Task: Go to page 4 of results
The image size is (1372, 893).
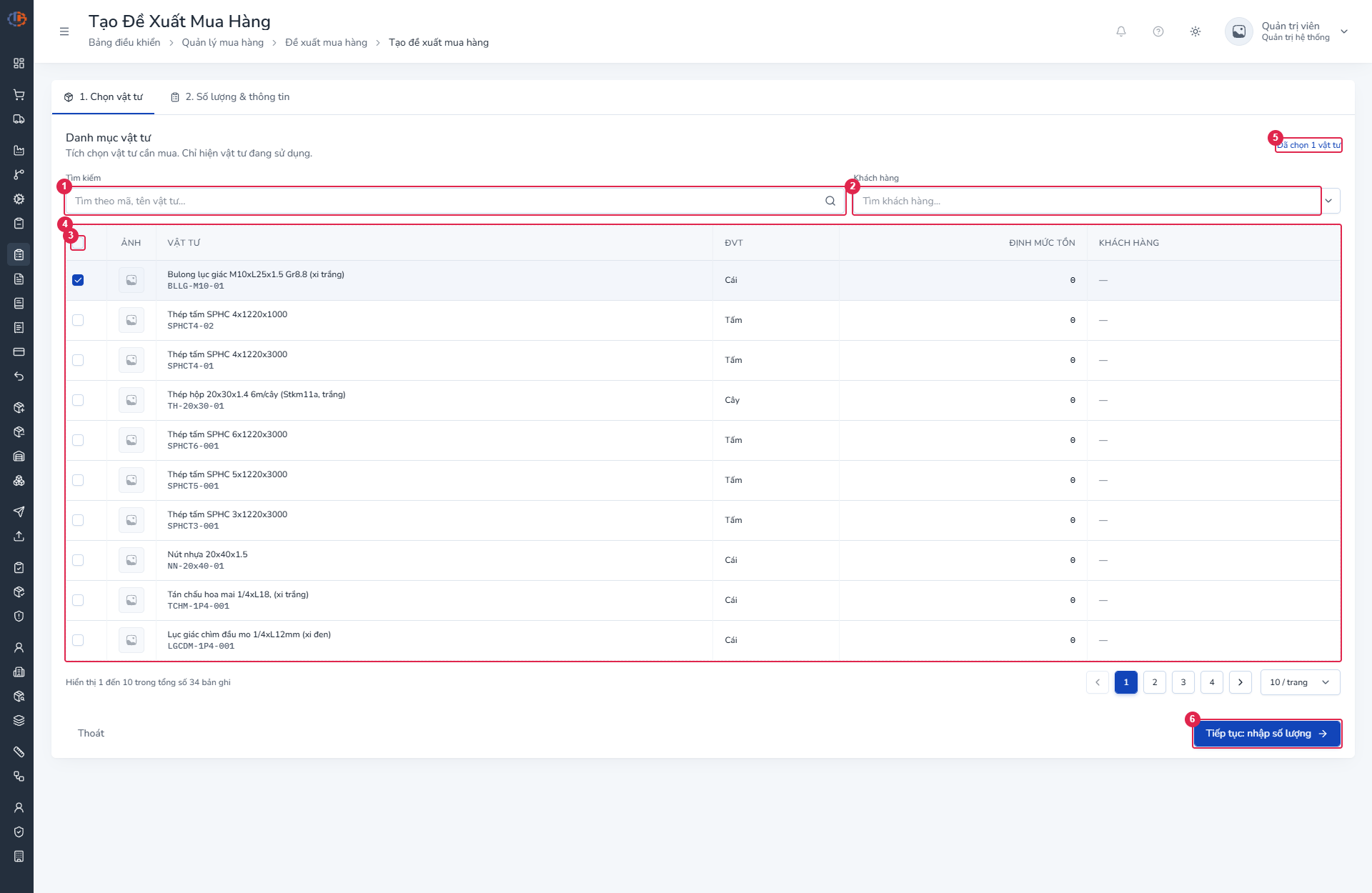Action: (1212, 682)
